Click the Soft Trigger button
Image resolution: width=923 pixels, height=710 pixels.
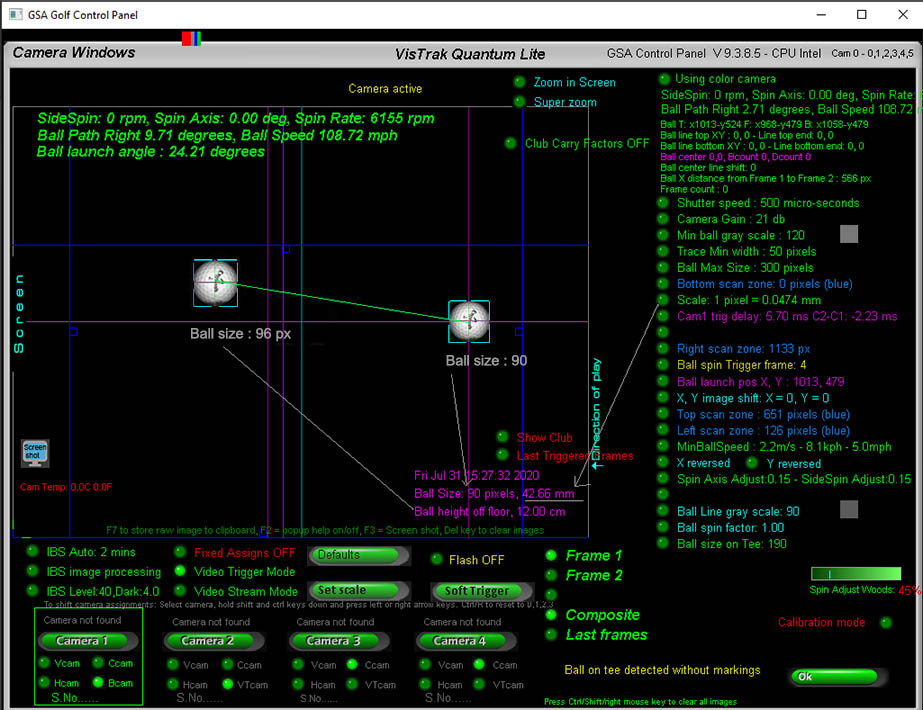[x=477, y=591]
